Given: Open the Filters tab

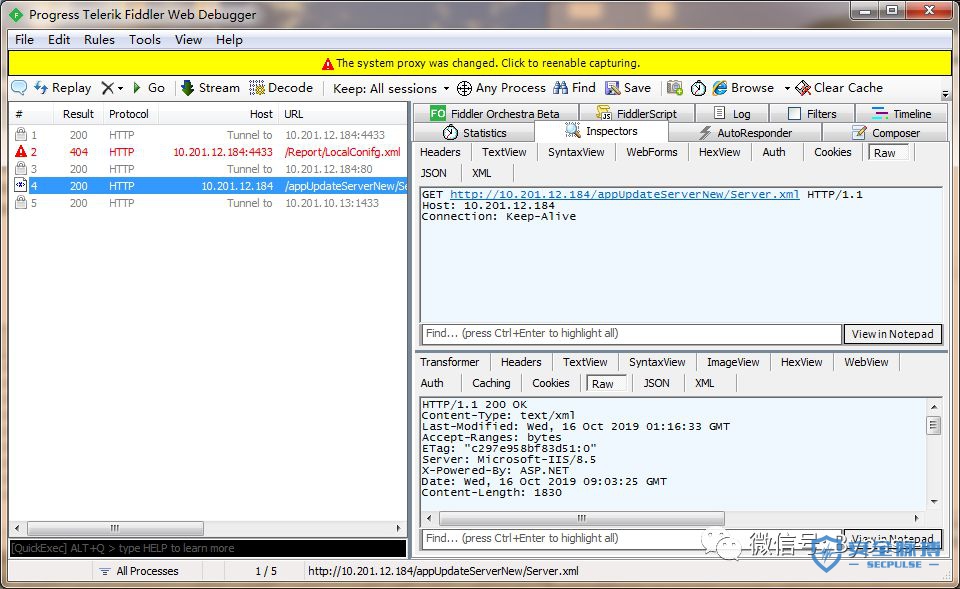Looking at the screenshot, I should (812, 113).
